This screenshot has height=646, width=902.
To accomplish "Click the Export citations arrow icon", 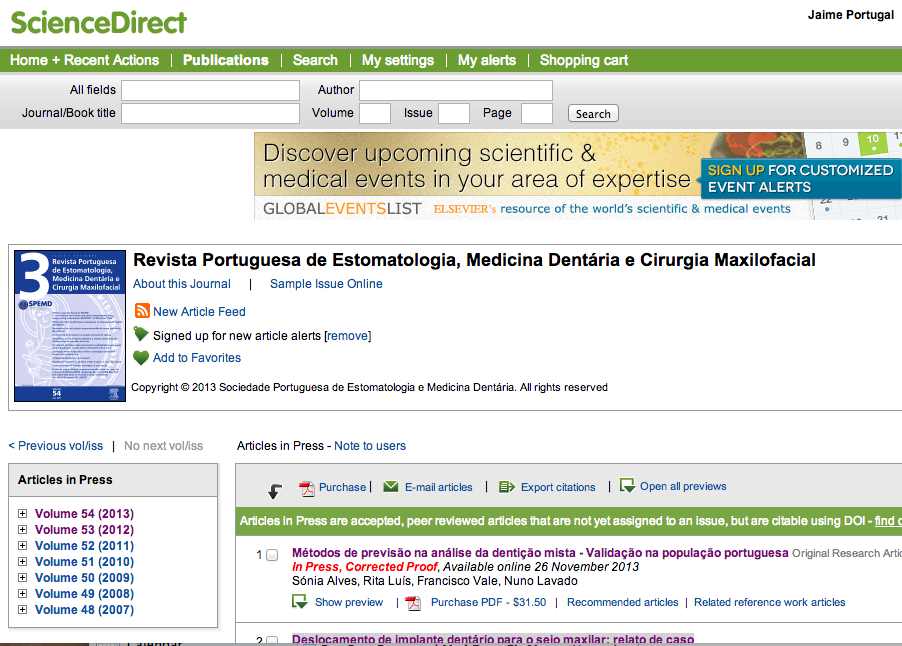I will [x=507, y=487].
